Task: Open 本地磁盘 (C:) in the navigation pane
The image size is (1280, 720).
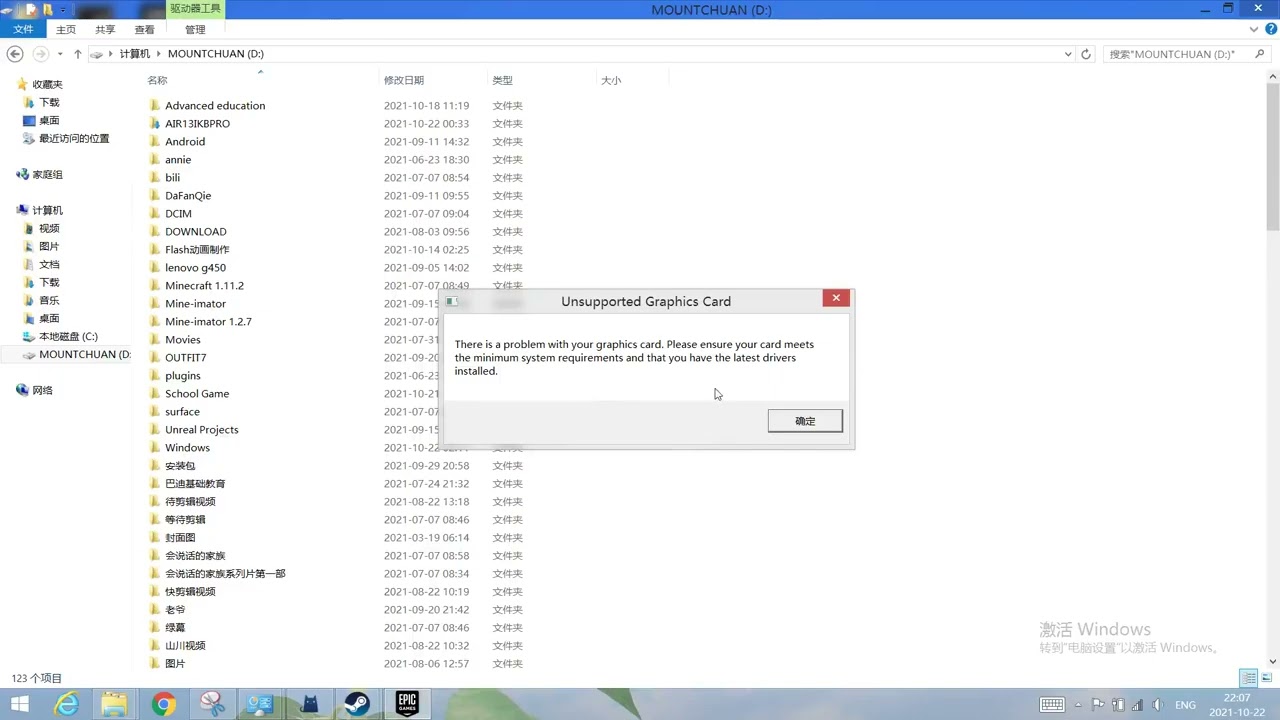Action: point(68,337)
